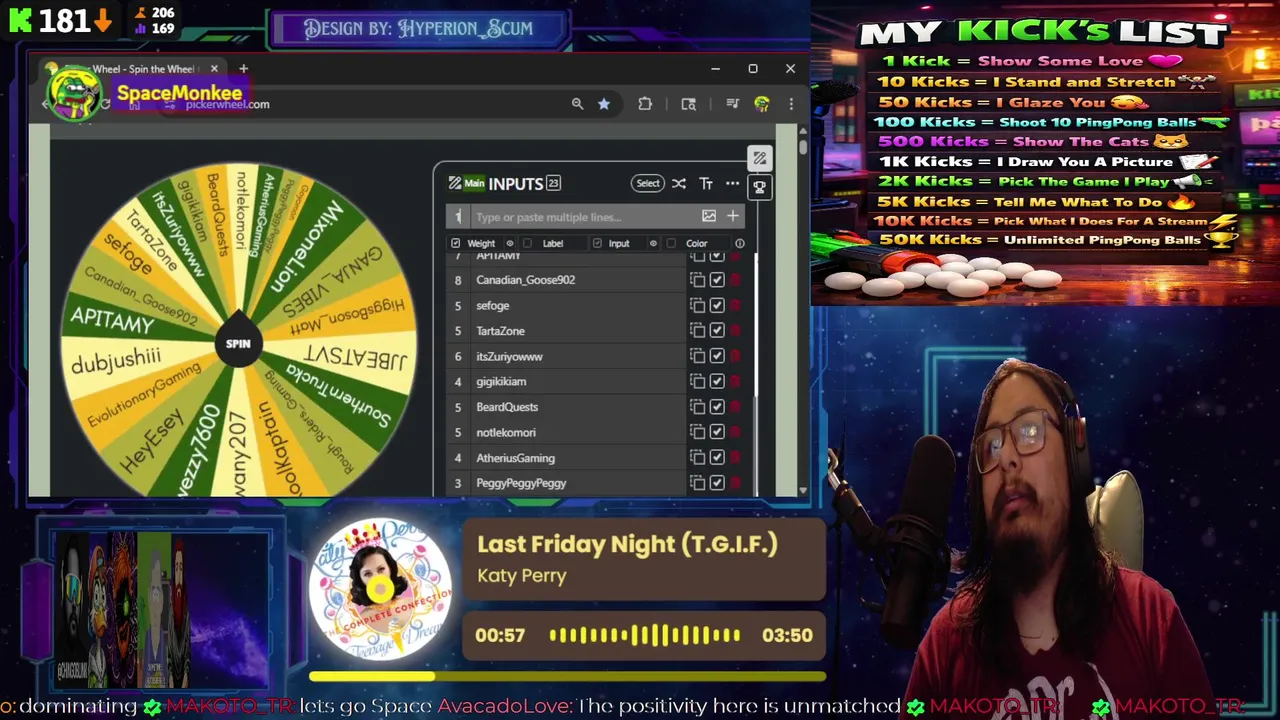Delete the gigikikiam entry
This screenshot has height=720, width=1280.
(737, 382)
